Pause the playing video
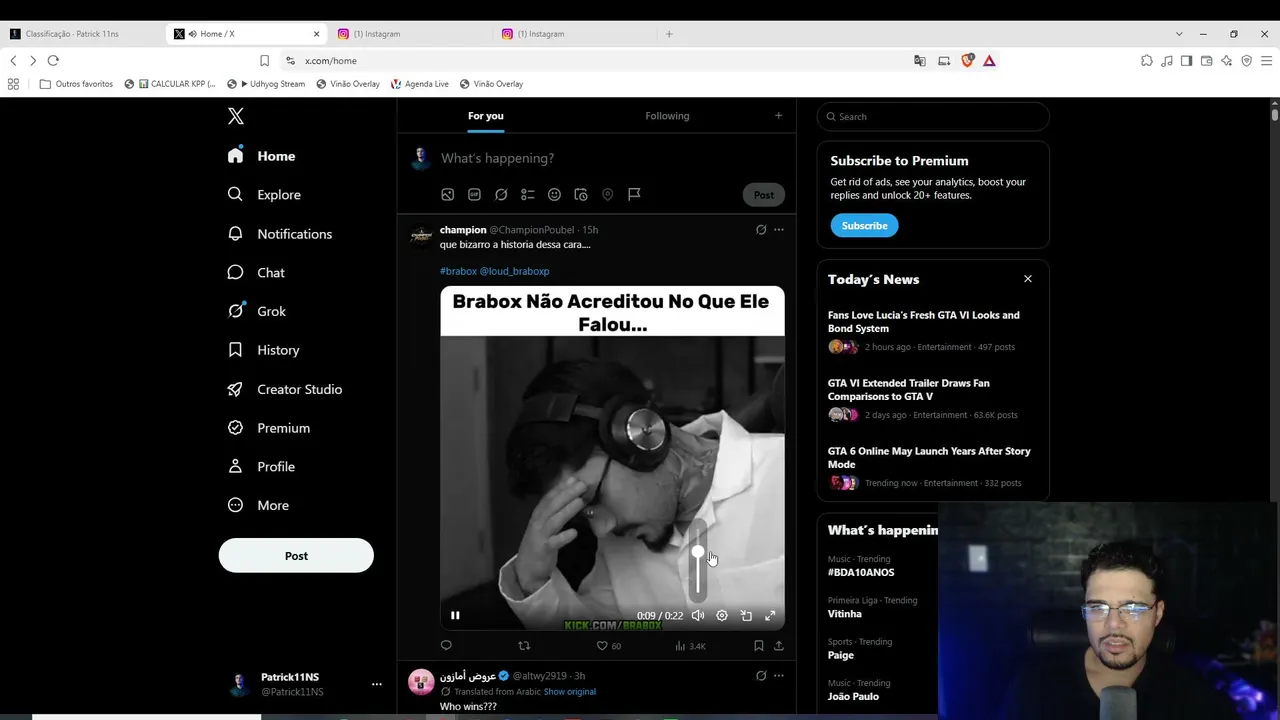 point(455,616)
